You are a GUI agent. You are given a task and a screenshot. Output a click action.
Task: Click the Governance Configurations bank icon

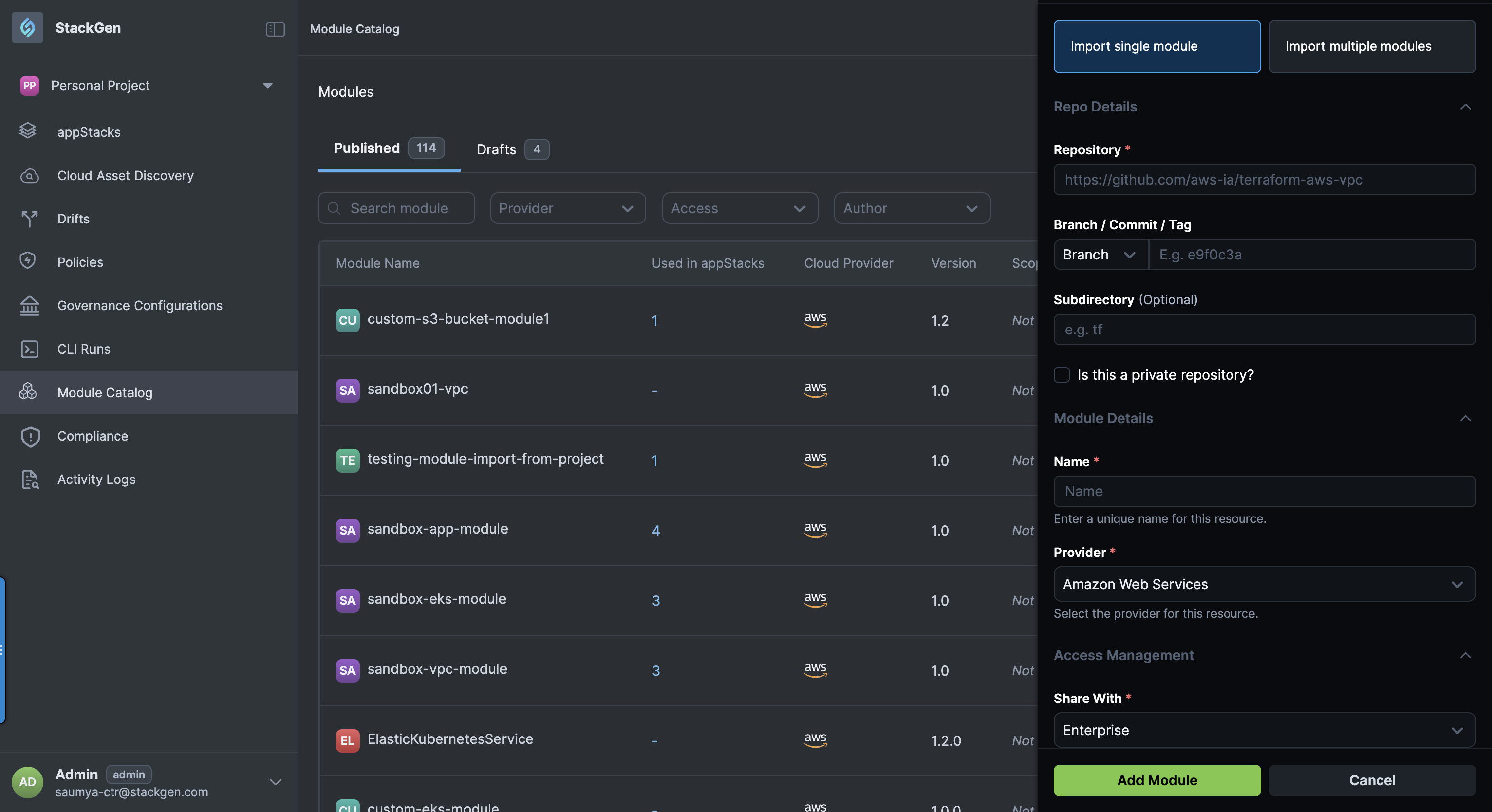click(29, 305)
